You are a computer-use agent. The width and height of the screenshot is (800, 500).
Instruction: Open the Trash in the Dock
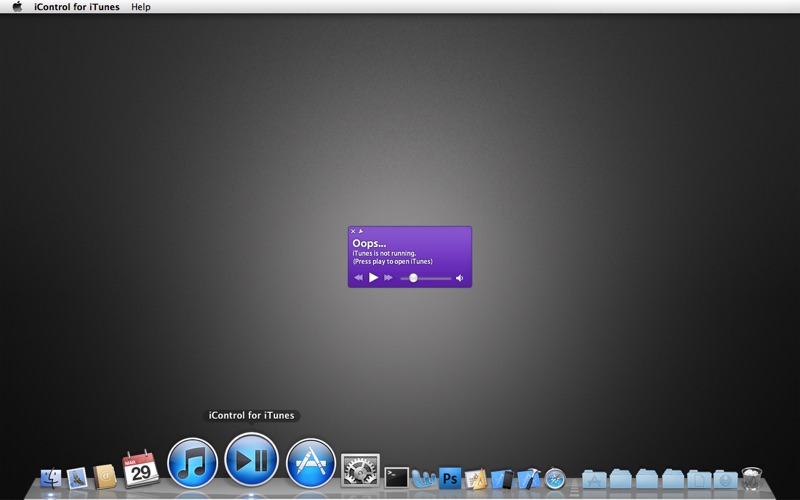click(751, 478)
